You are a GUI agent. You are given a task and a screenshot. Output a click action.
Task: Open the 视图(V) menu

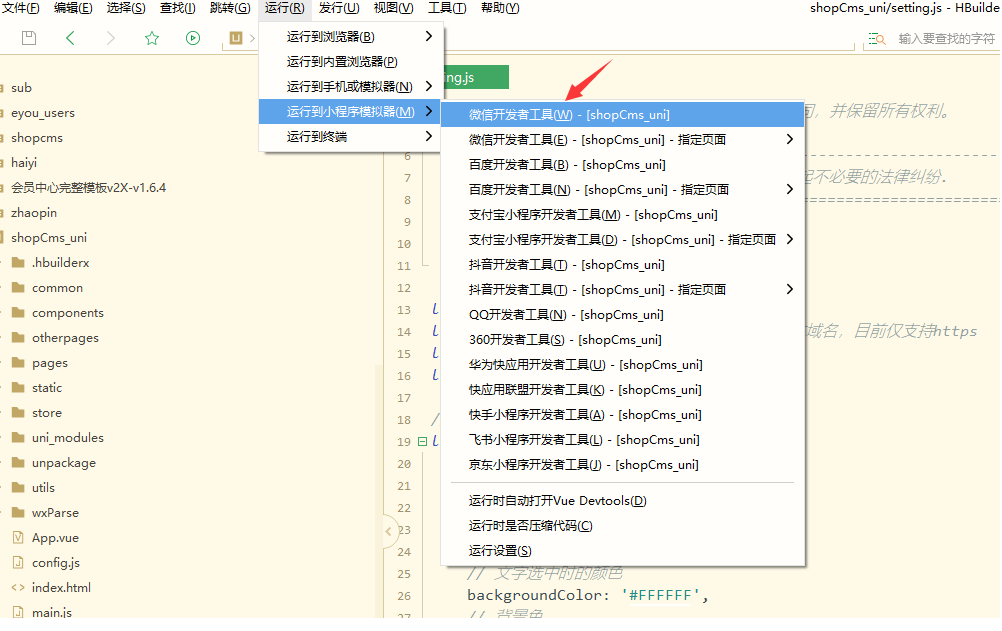coord(394,8)
